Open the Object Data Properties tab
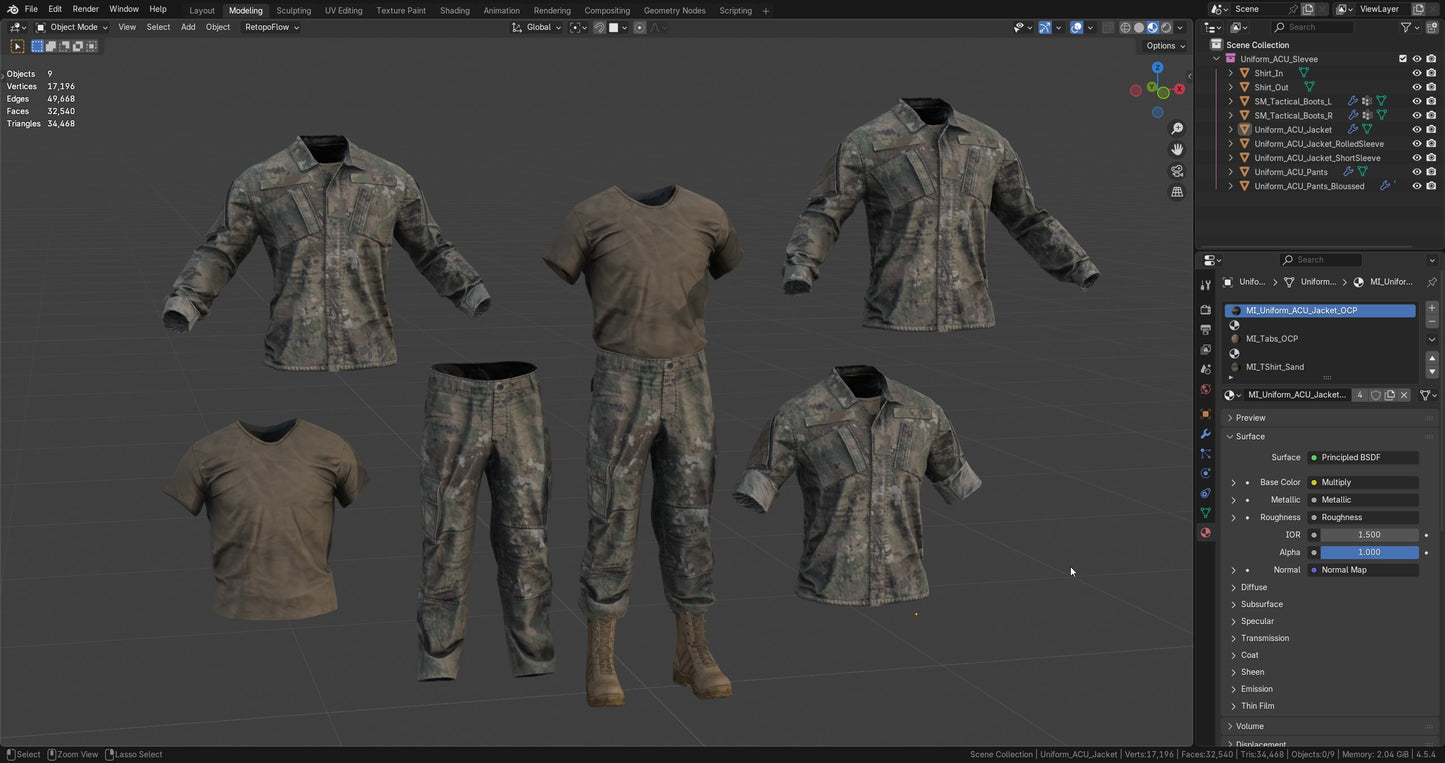 [x=1205, y=513]
